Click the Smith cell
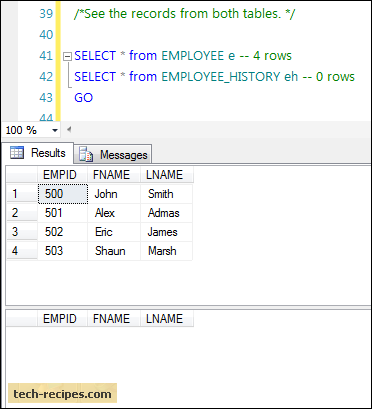 166,194
